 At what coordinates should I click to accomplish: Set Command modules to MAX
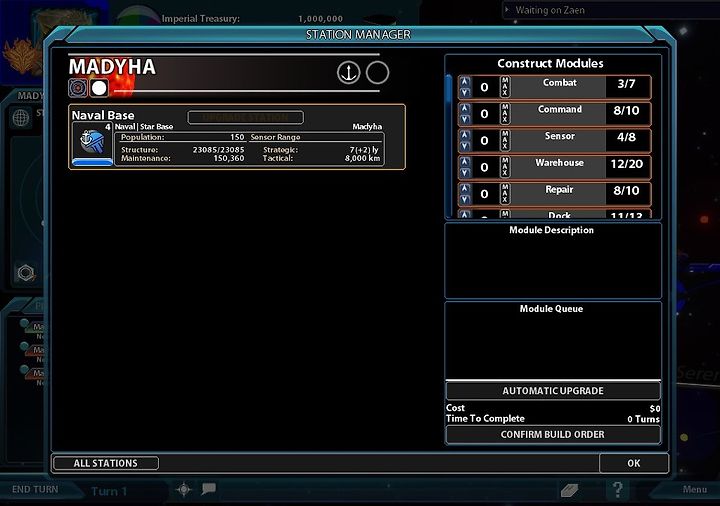pyautogui.click(x=505, y=113)
